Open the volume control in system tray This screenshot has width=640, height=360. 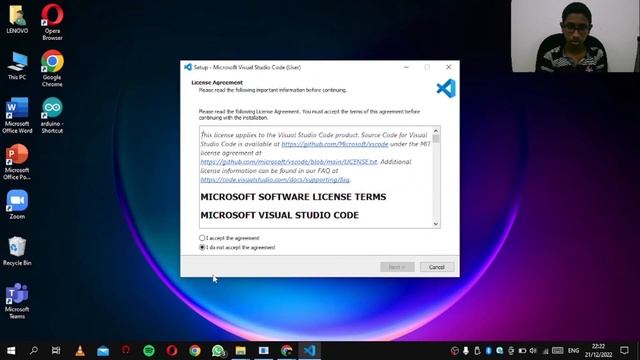click(533, 351)
